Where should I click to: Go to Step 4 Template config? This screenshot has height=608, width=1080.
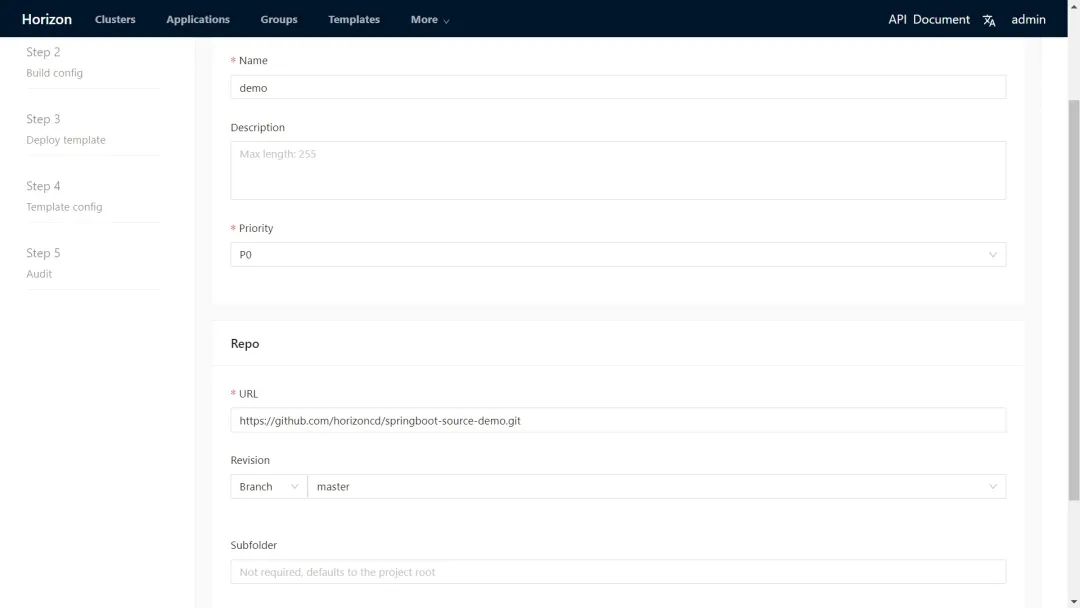(64, 196)
